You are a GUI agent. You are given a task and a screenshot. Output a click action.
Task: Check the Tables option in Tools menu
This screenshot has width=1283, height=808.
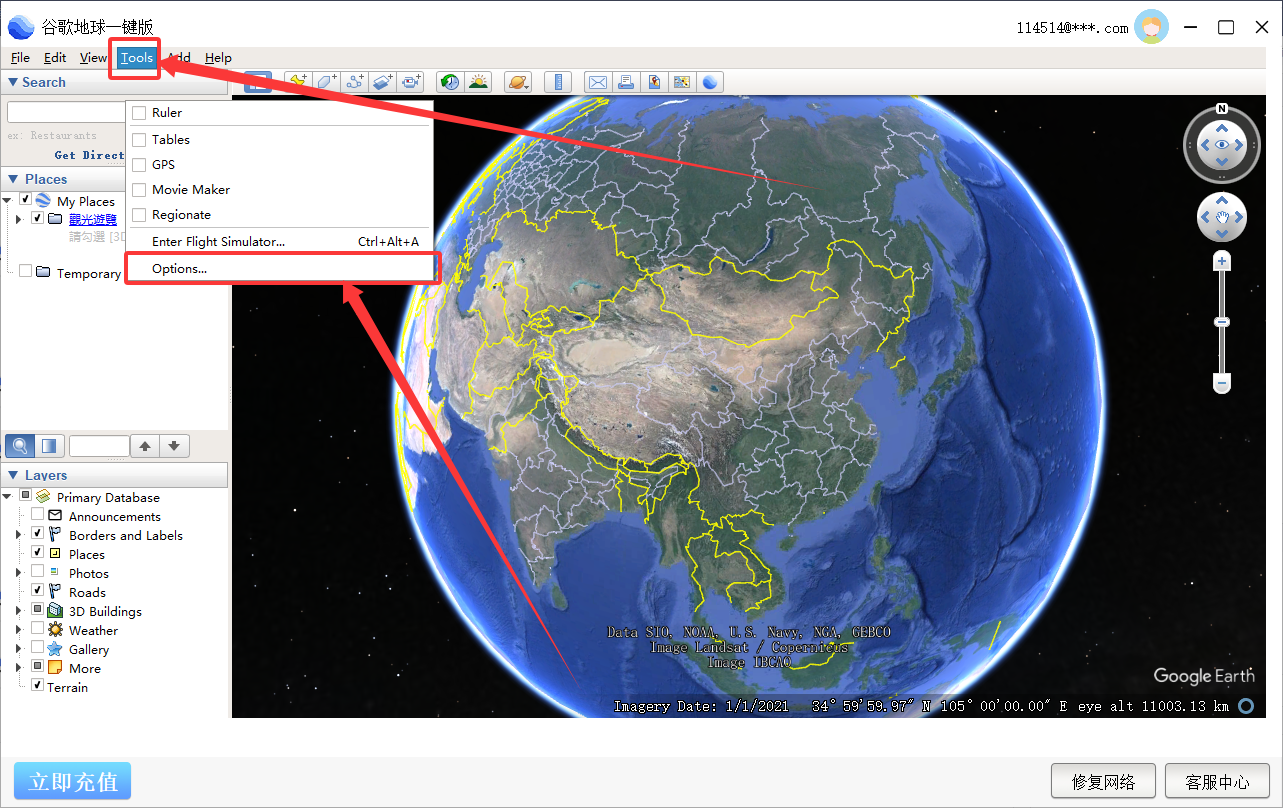pyautogui.click(x=139, y=140)
